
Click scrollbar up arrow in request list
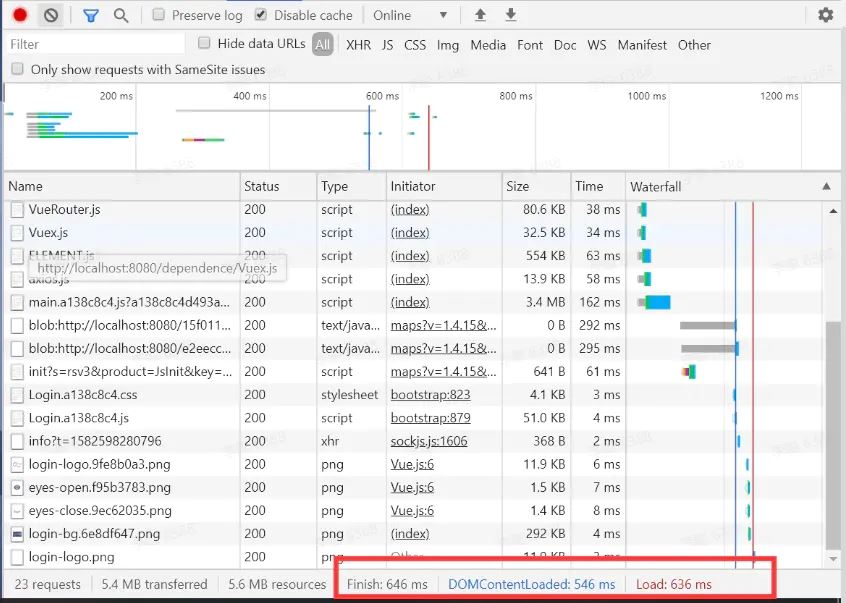[833, 211]
